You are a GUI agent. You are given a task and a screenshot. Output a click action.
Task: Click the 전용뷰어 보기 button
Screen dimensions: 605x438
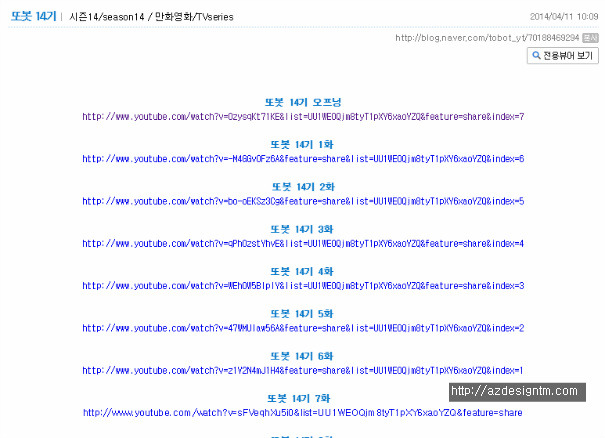click(x=563, y=56)
